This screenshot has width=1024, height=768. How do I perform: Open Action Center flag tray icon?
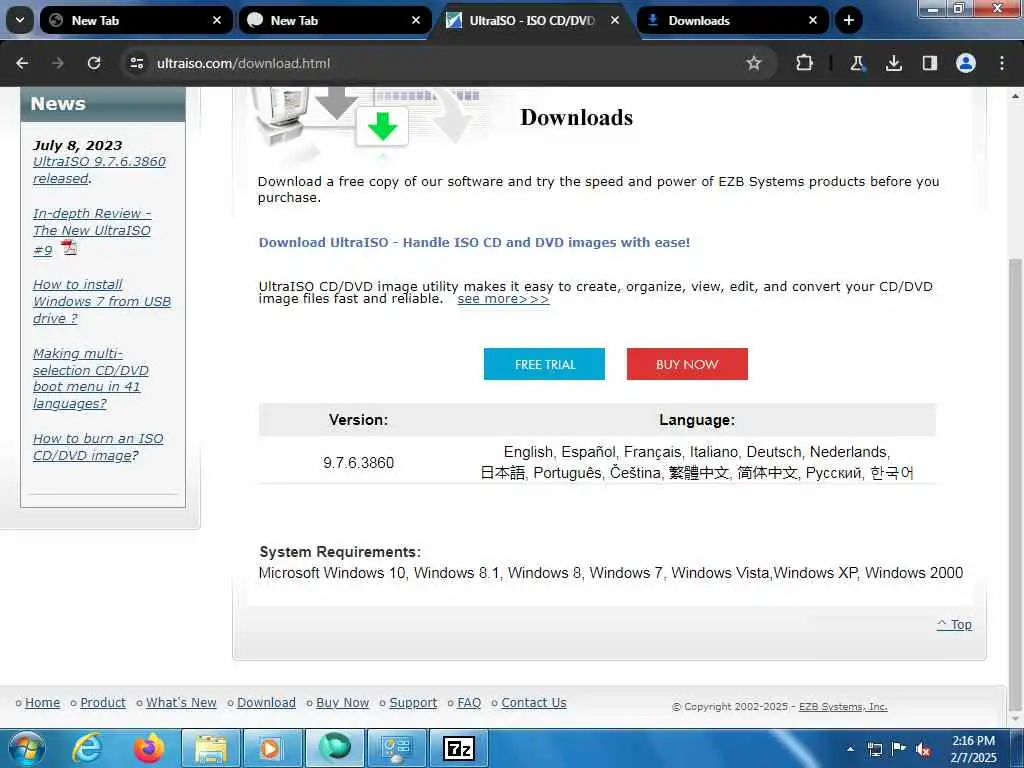(899, 749)
